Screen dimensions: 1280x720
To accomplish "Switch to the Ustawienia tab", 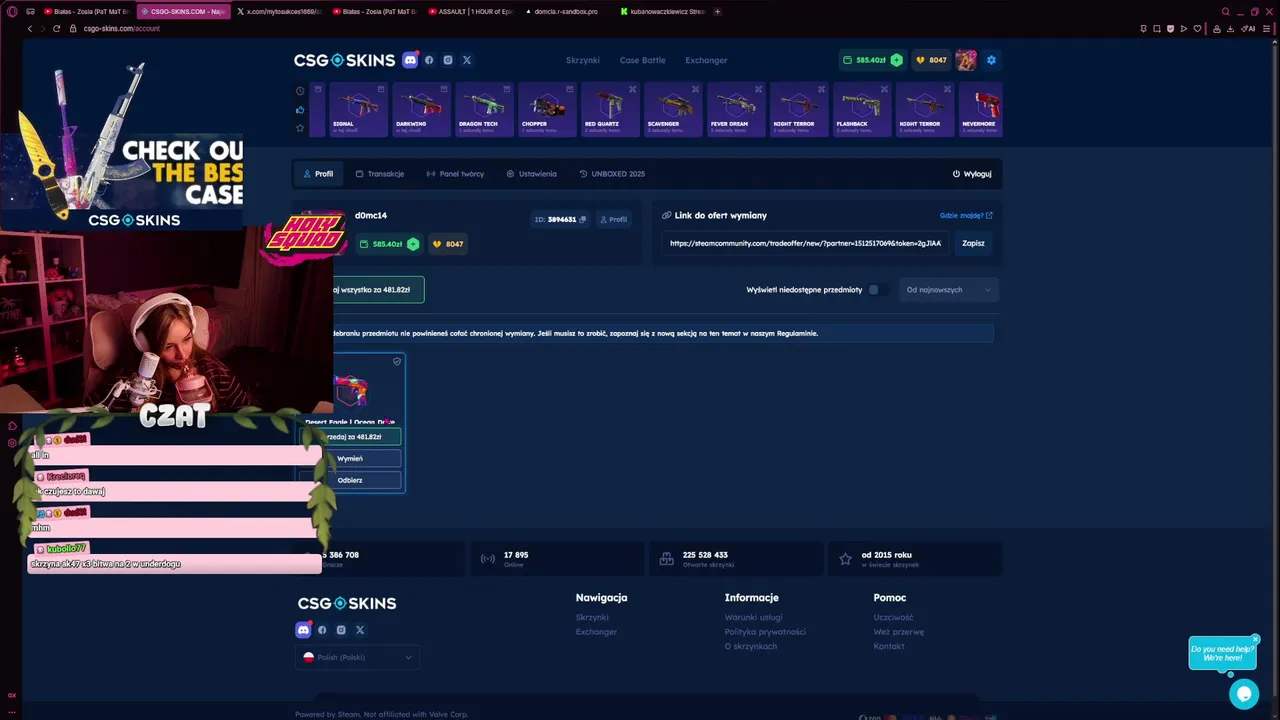I will pyautogui.click(x=531, y=174).
